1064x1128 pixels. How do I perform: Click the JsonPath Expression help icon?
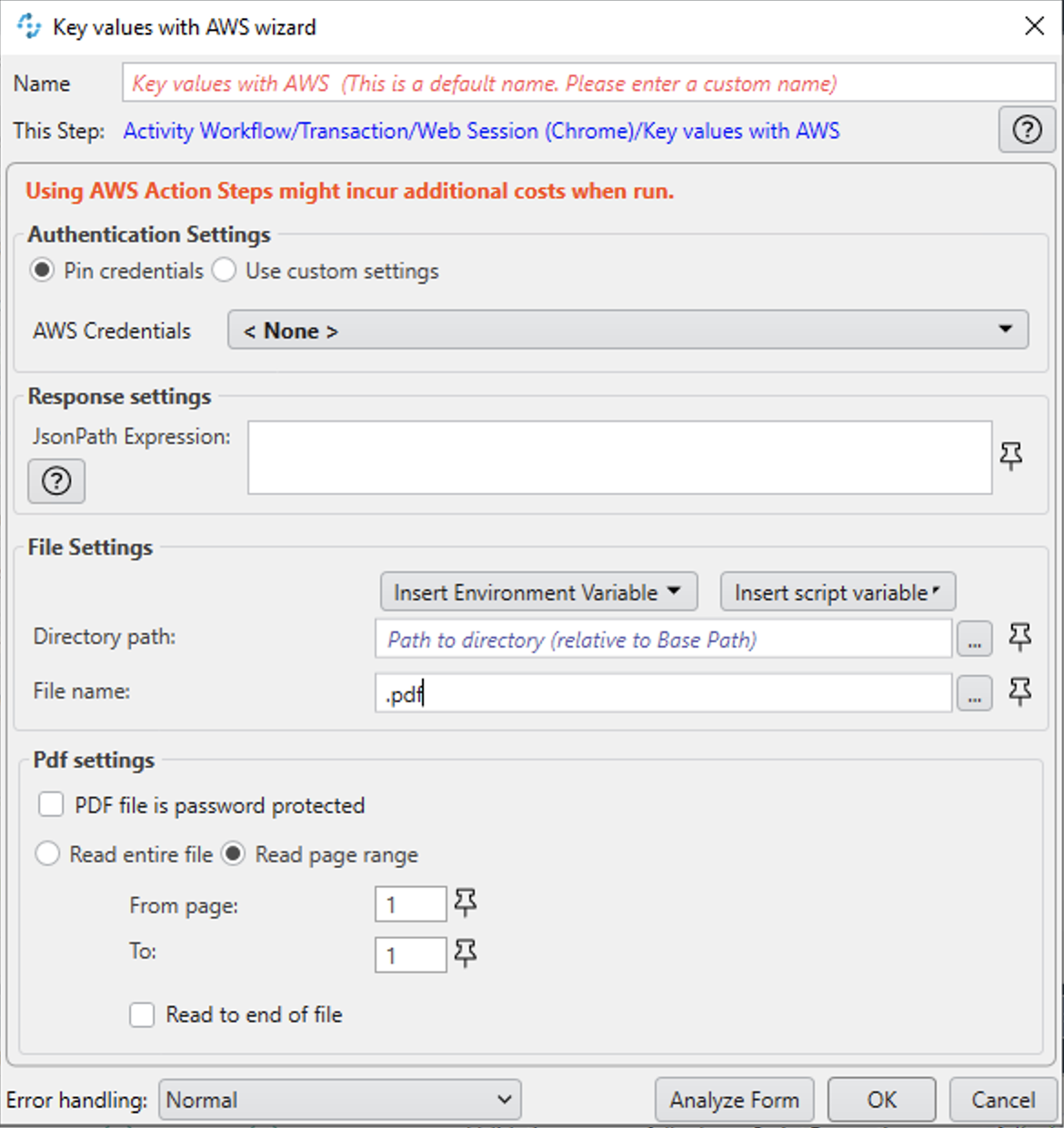56,481
